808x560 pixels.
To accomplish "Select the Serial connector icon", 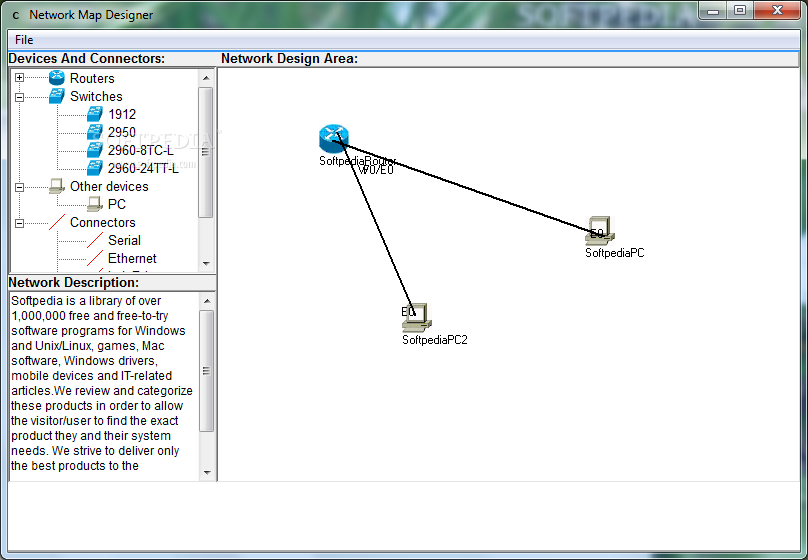I will pyautogui.click(x=95, y=240).
